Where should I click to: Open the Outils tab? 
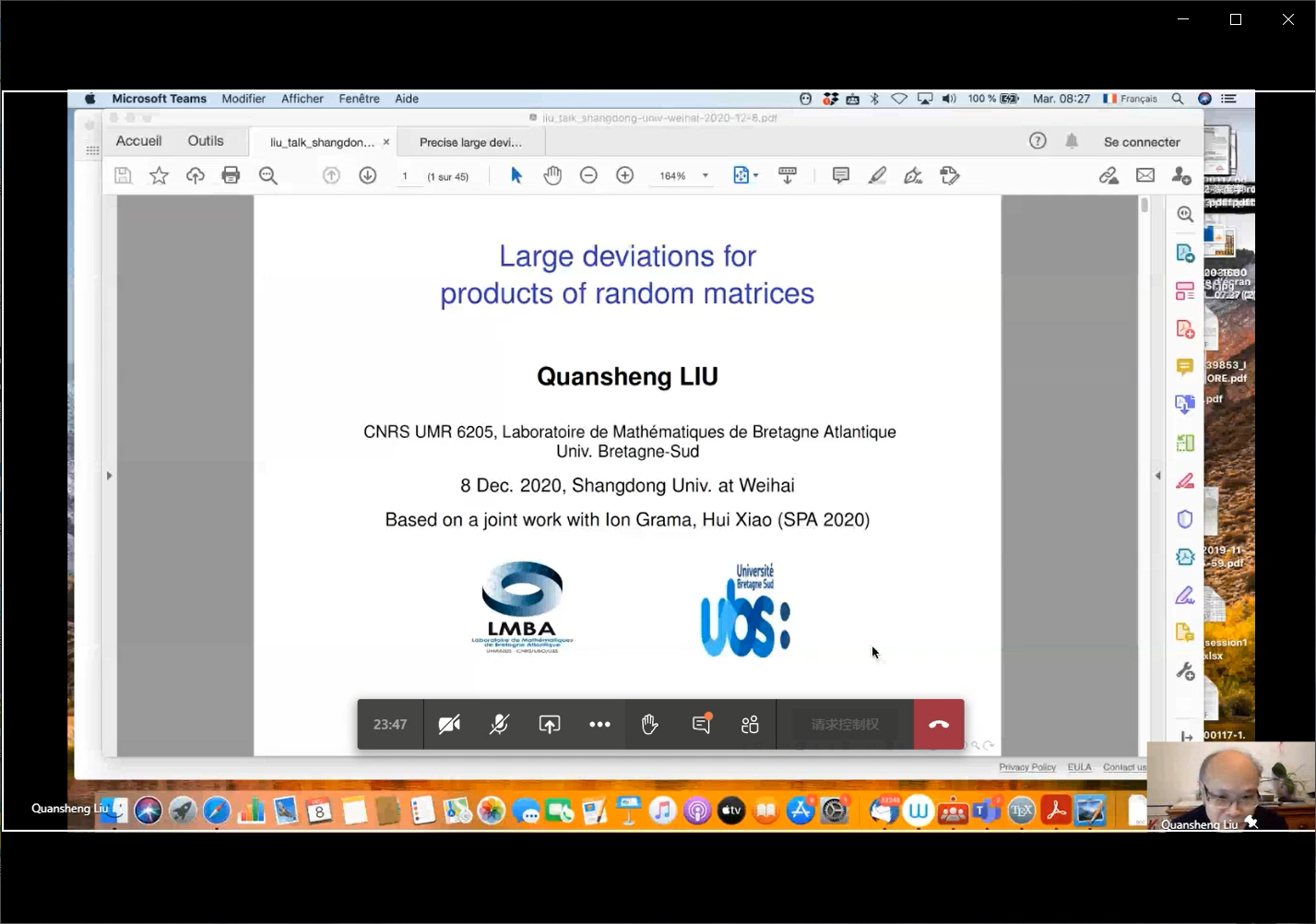[x=206, y=141]
